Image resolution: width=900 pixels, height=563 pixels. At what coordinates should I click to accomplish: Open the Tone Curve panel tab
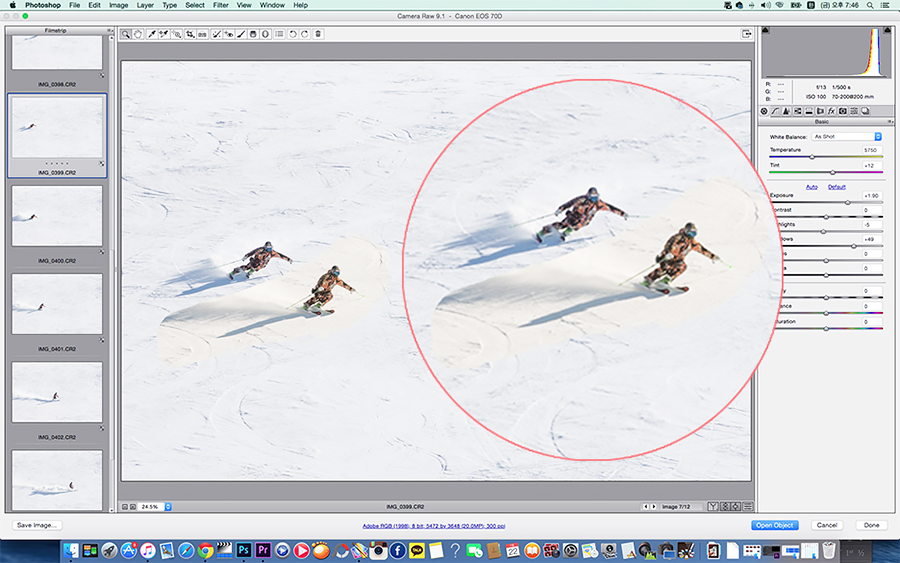click(775, 111)
